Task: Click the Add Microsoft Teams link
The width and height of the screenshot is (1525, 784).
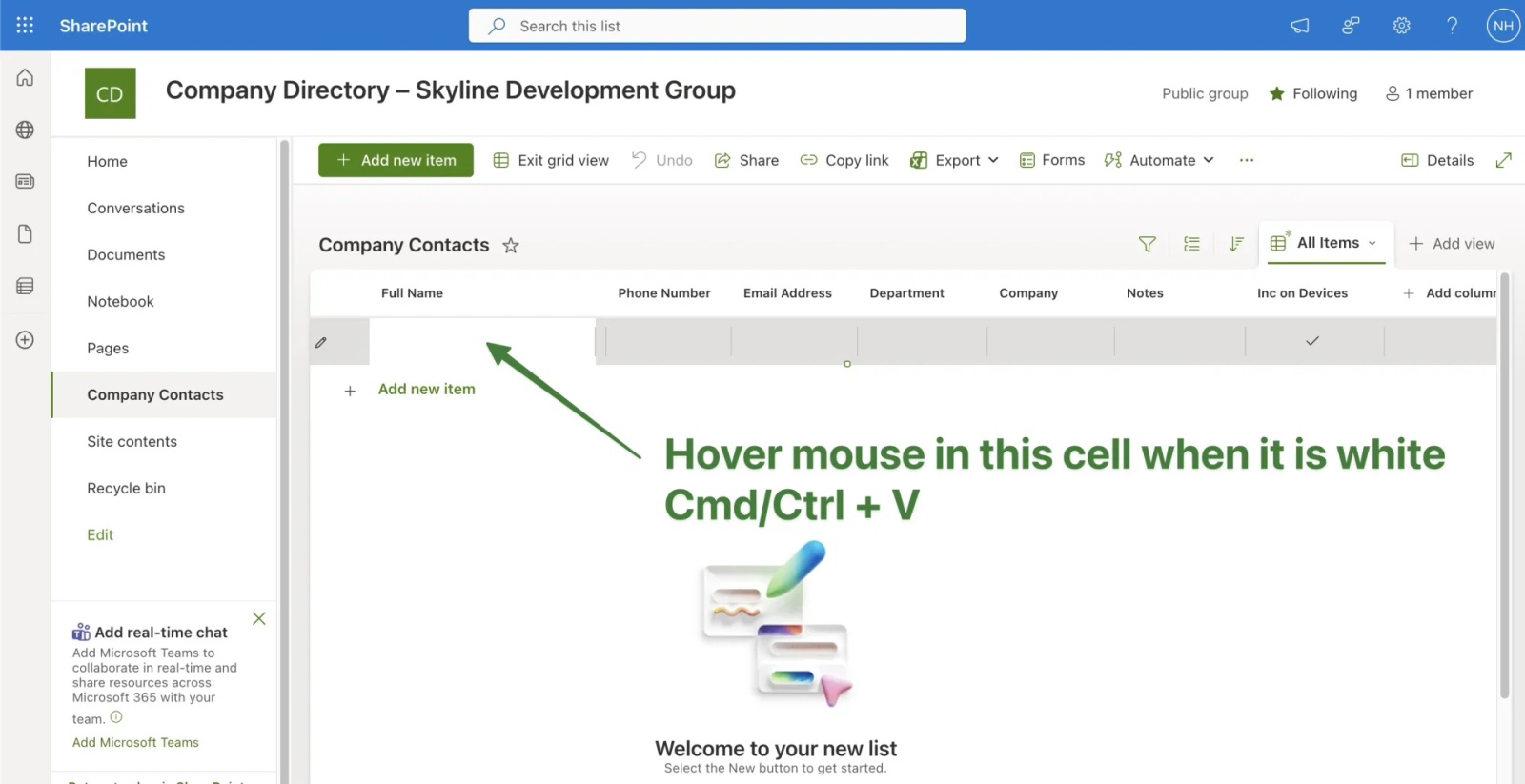Action: pyautogui.click(x=135, y=742)
